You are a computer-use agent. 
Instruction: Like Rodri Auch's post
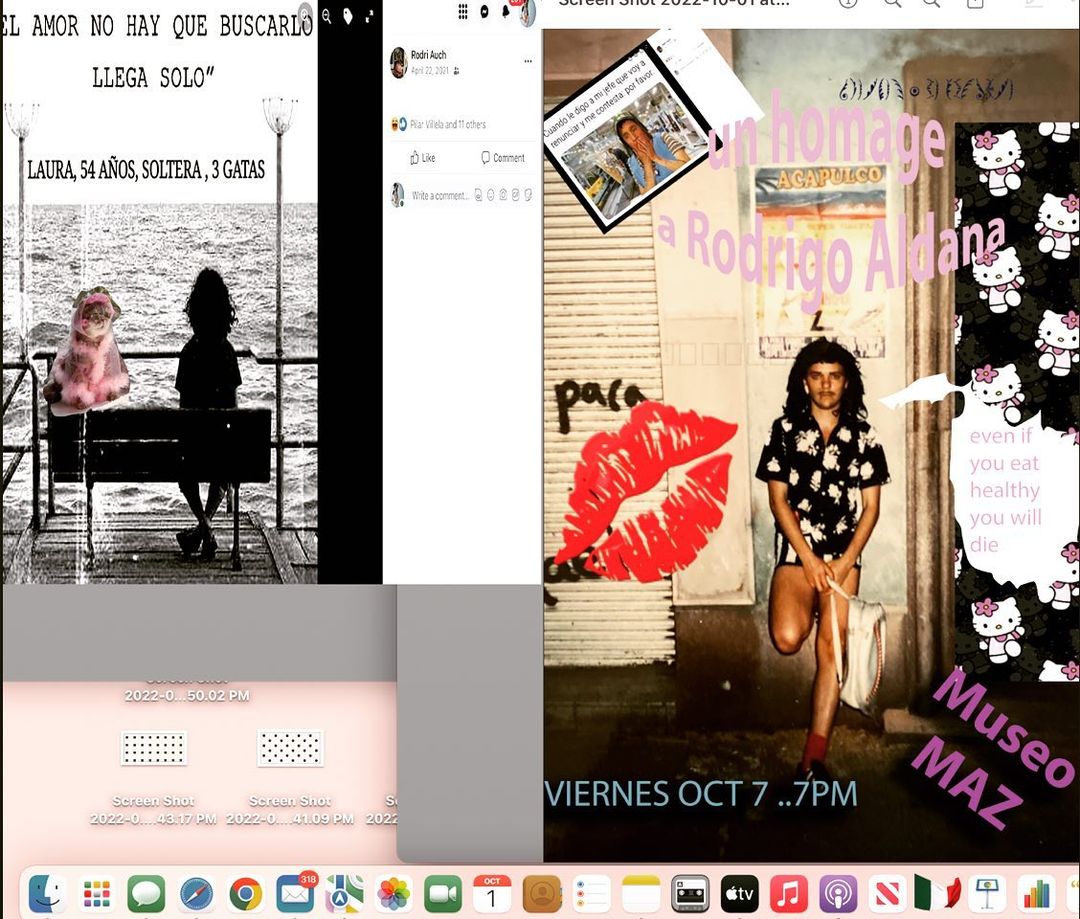tap(422, 158)
